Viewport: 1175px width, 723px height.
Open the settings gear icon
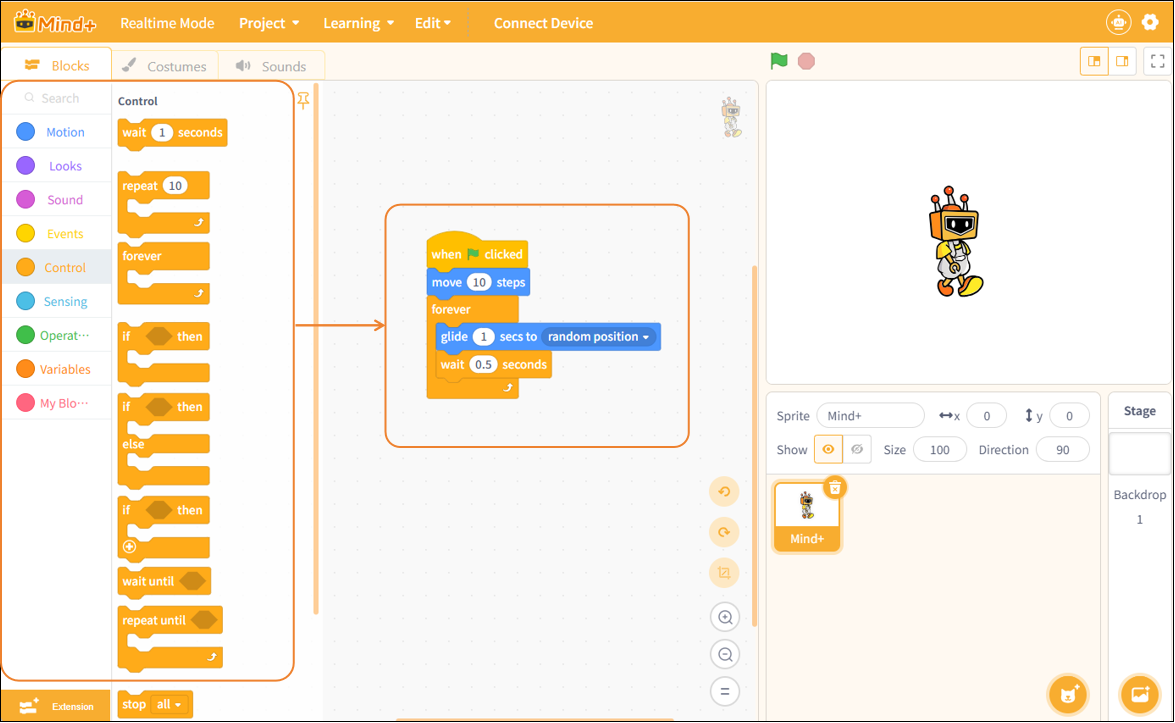pos(1150,22)
